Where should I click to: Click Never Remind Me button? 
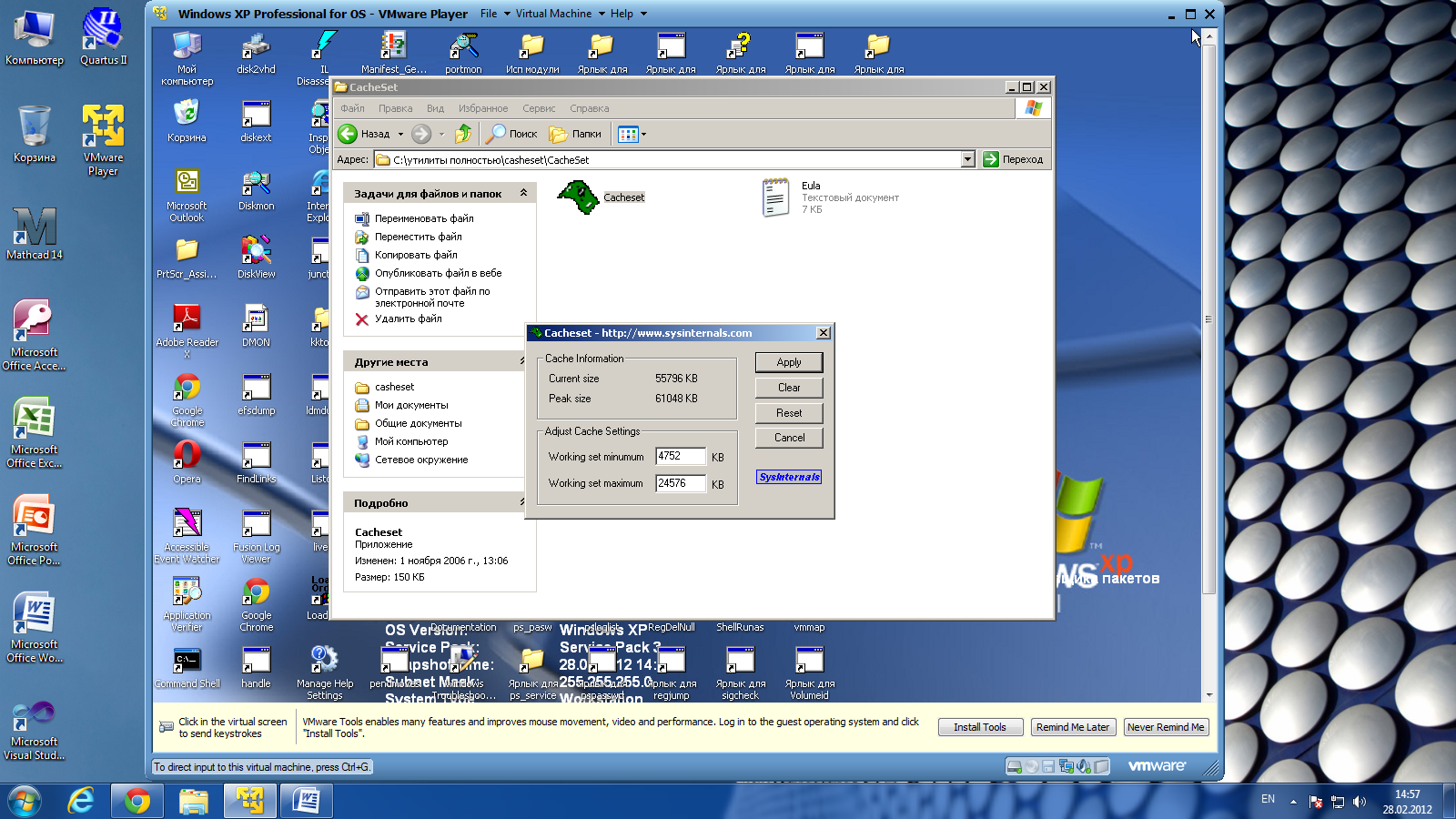click(1166, 727)
